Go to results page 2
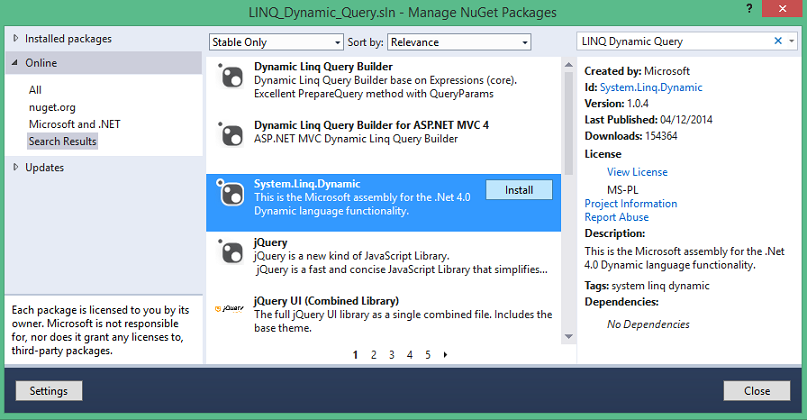Image resolution: width=807 pixels, height=420 pixels. tap(374, 355)
